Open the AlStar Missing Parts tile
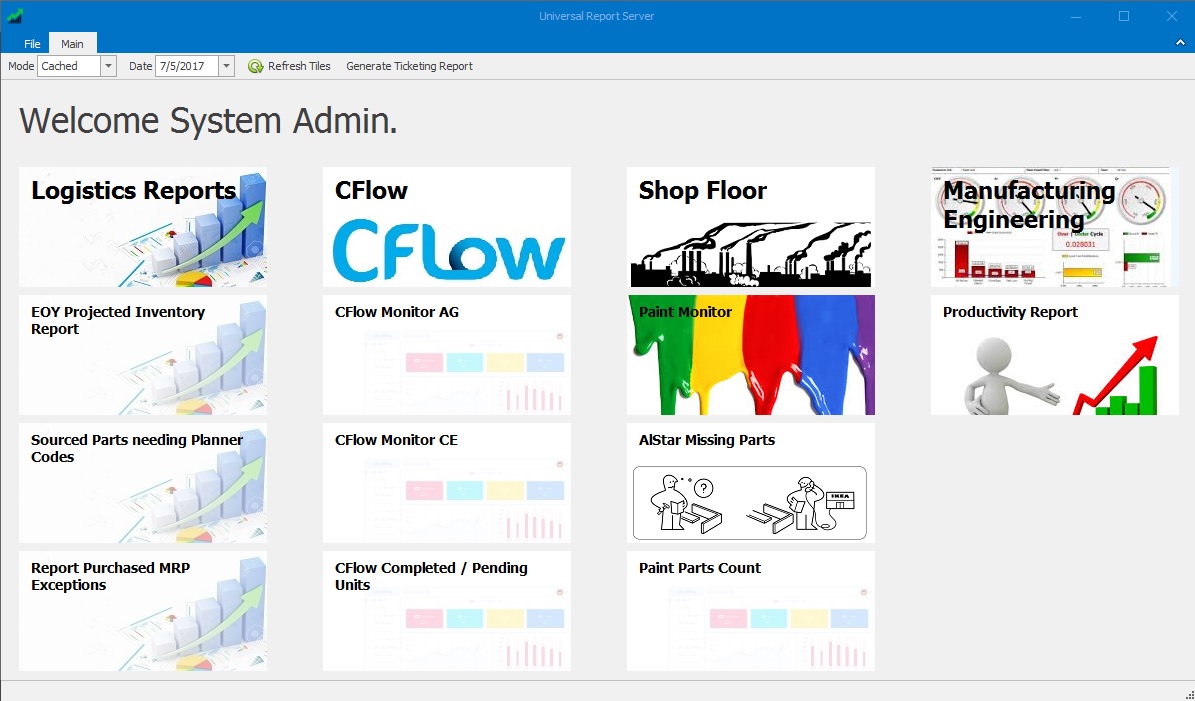Image resolution: width=1195 pixels, height=701 pixels. [x=751, y=483]
